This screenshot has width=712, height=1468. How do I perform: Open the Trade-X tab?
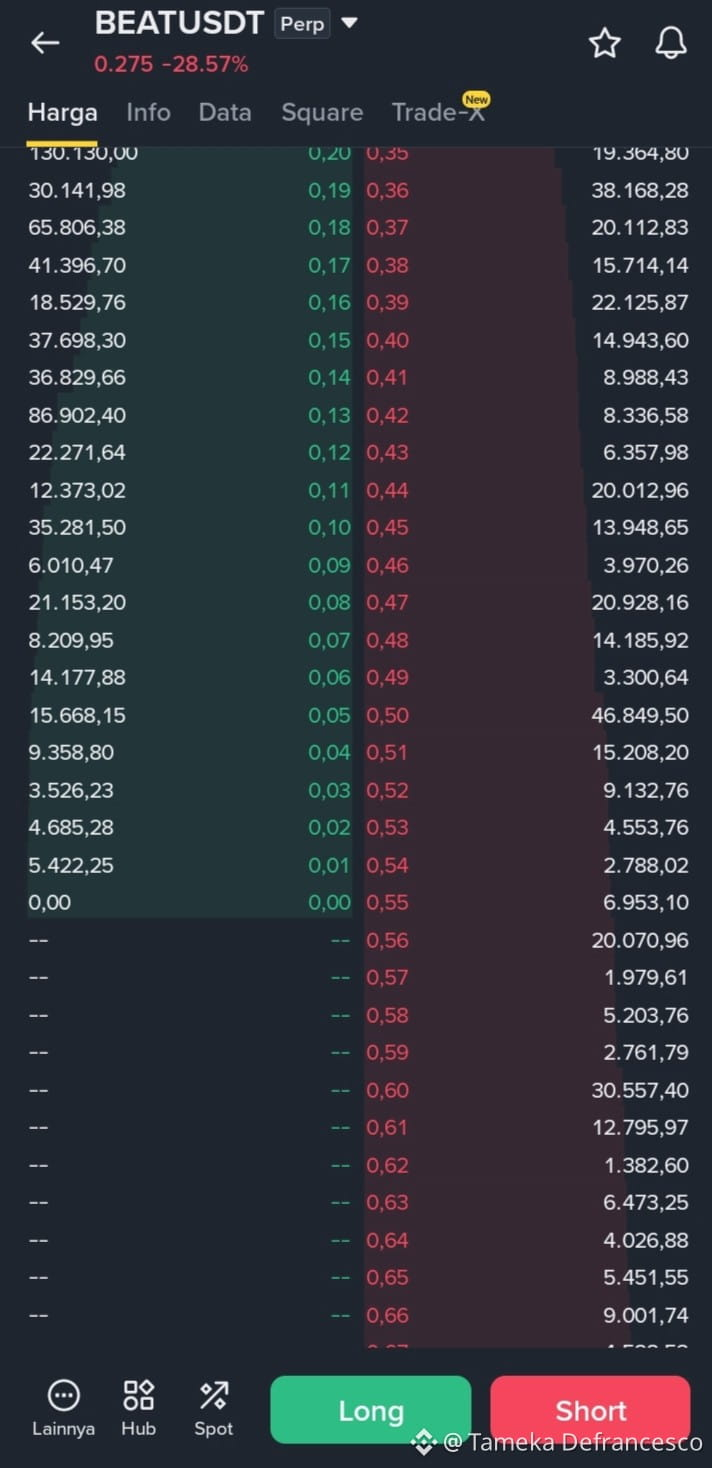click(439, 112)
